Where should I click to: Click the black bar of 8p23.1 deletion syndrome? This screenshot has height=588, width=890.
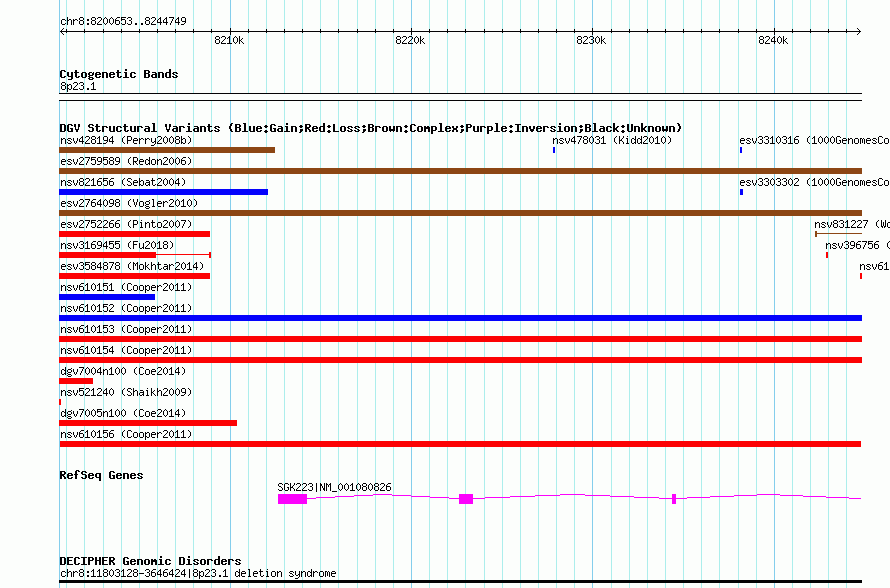(460, 582)
